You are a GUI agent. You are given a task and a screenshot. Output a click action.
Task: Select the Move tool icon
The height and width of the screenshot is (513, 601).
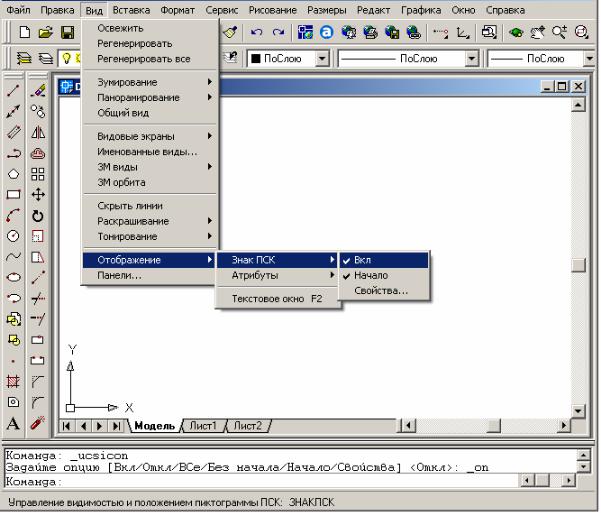(x=38, y=194)
